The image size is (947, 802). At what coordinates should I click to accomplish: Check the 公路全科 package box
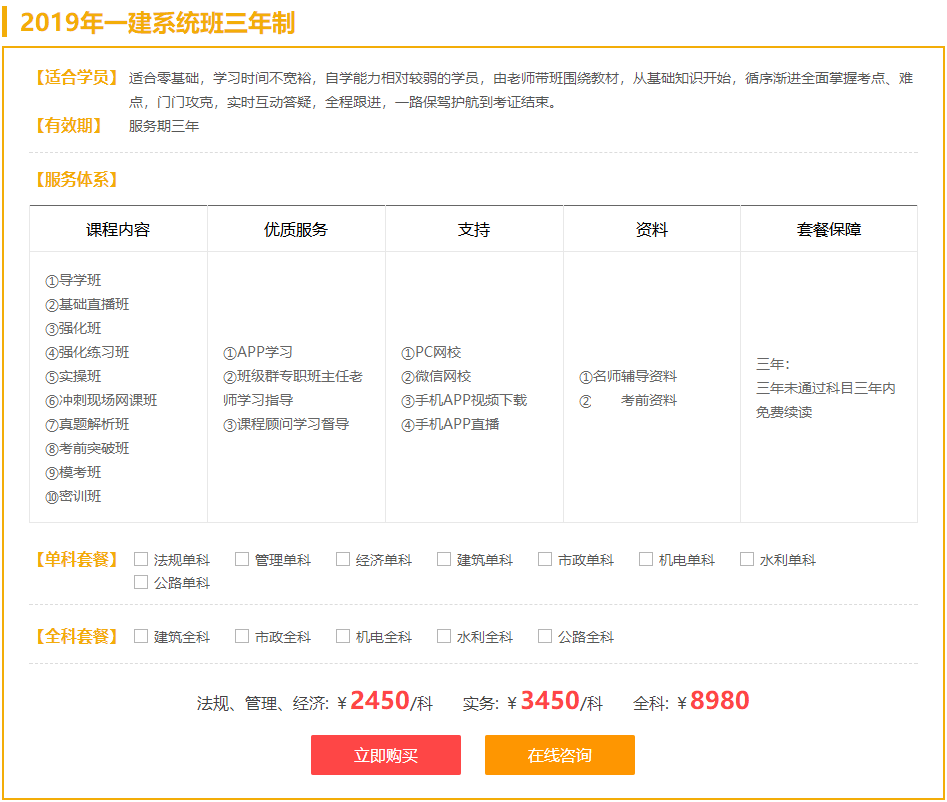tap(545, 636)
